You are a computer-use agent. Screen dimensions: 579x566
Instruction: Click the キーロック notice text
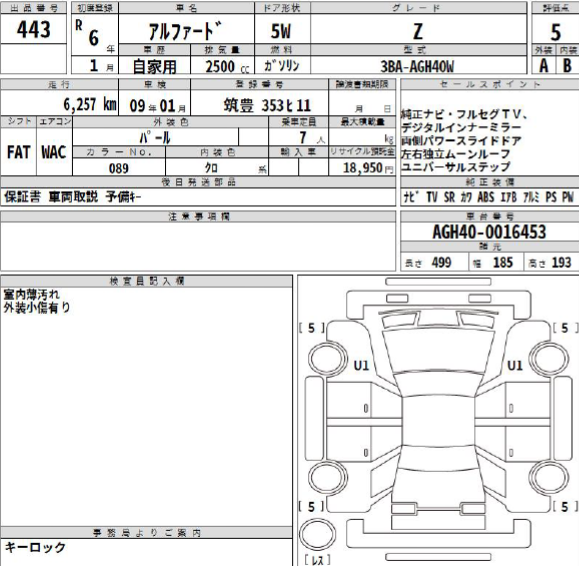35,547
